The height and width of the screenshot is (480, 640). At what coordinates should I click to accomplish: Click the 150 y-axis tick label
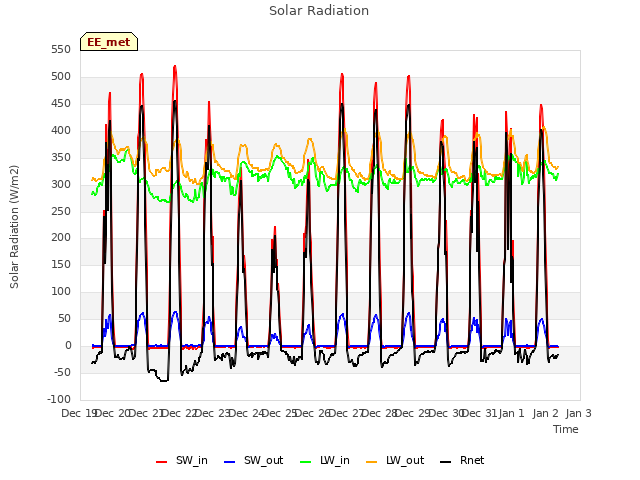61,264
